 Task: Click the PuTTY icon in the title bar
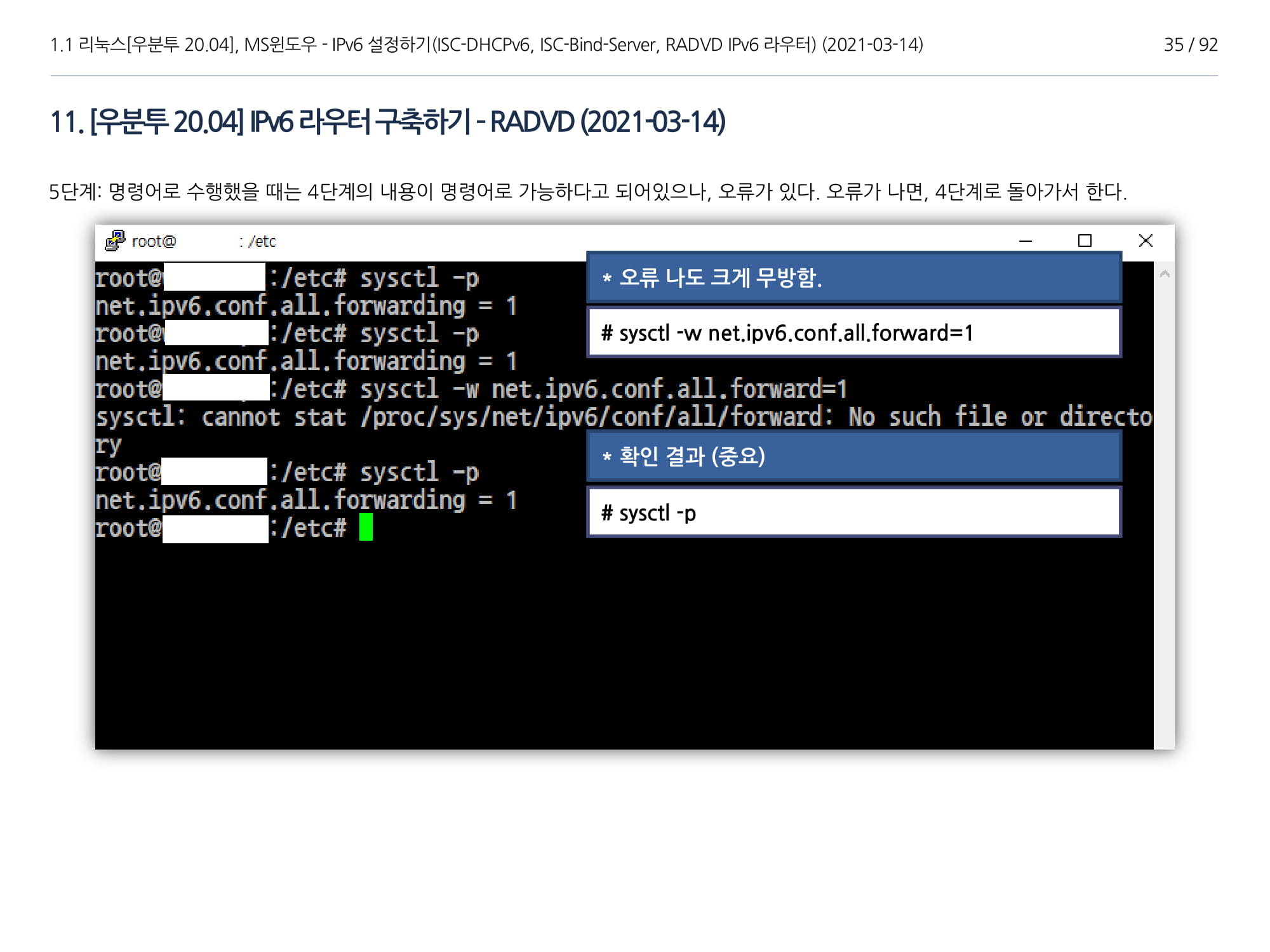(115, 241)
